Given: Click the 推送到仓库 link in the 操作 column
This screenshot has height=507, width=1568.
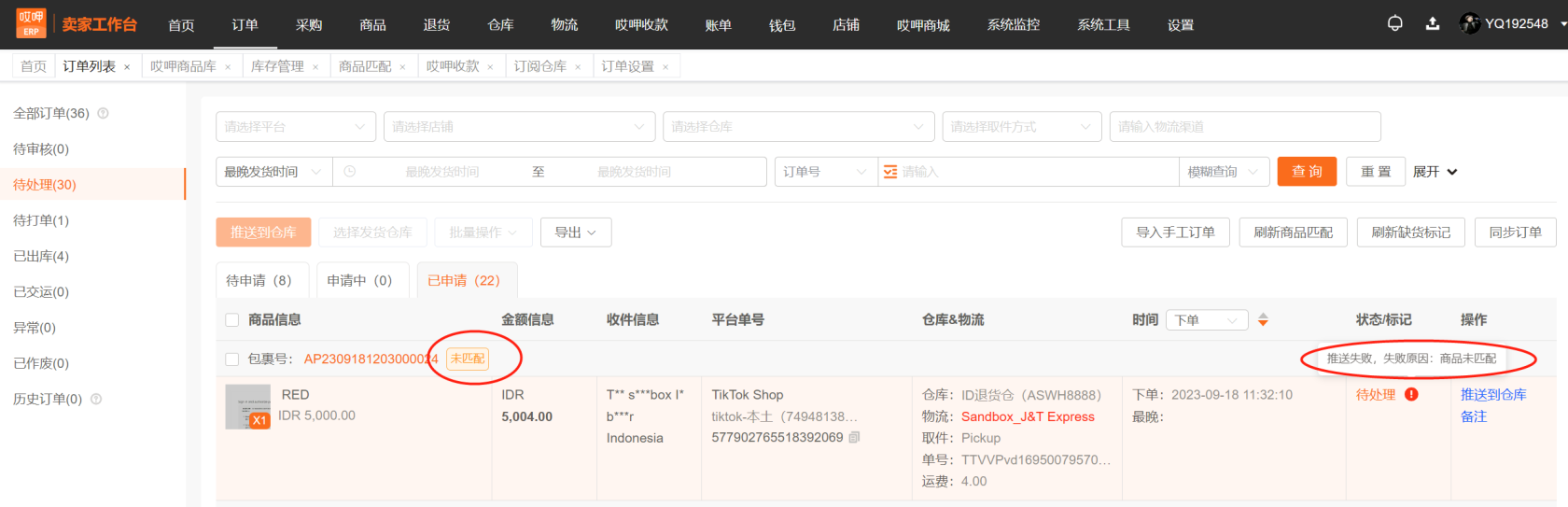Looking at the screenshot, I should tap(1493, 395).
